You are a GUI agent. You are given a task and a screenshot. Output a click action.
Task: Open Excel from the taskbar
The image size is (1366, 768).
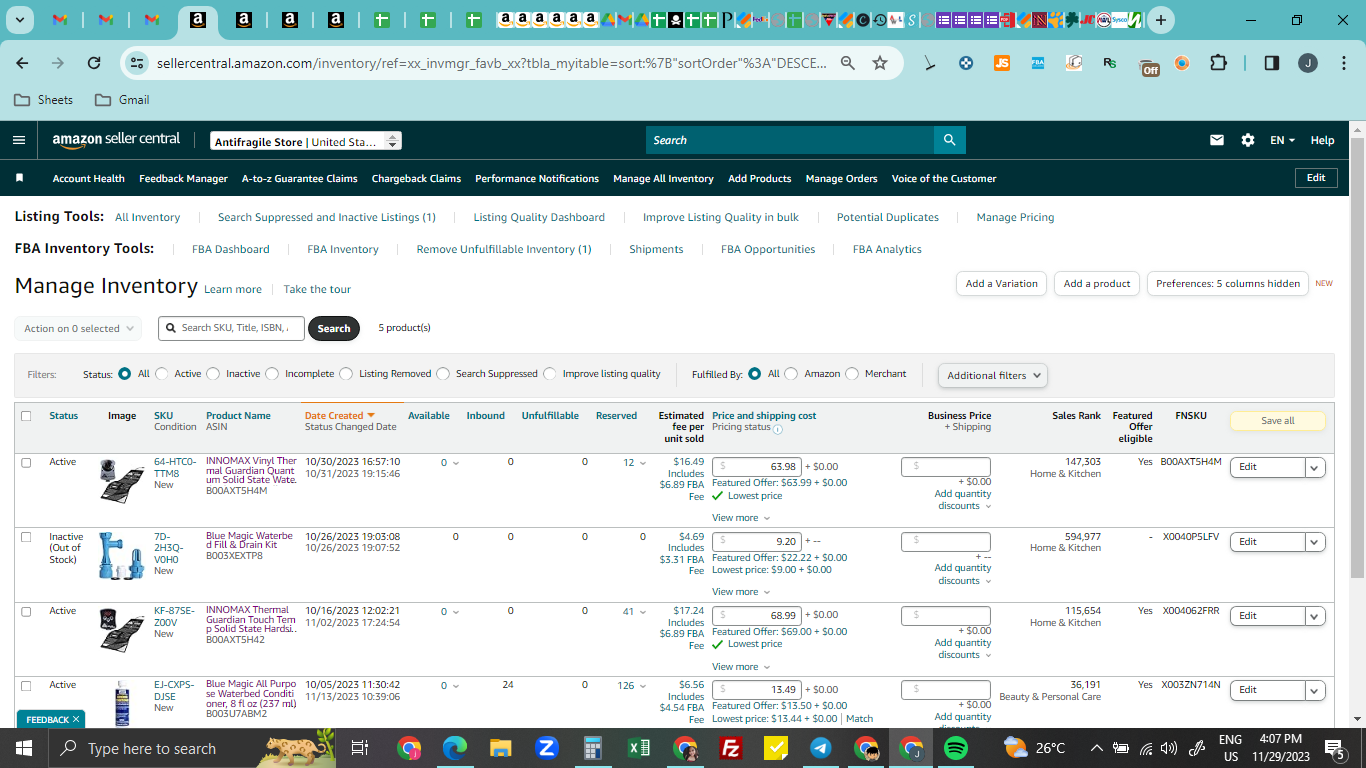[x=639, y=748]
